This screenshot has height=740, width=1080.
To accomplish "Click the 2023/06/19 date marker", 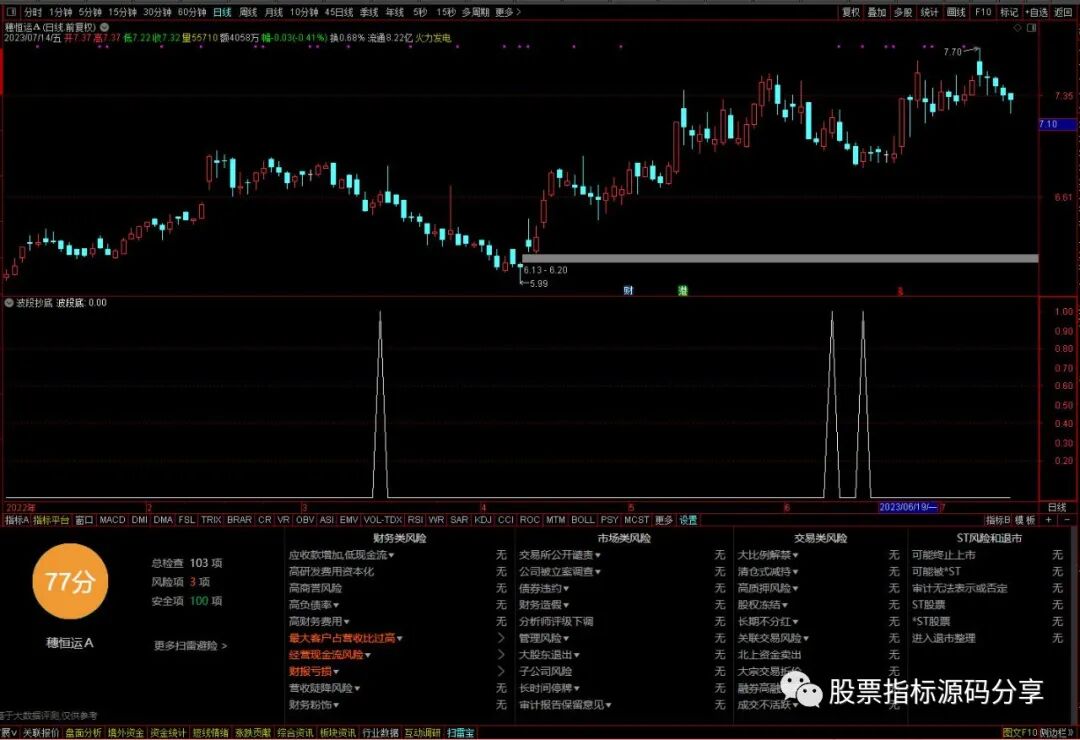I will 908,507.
